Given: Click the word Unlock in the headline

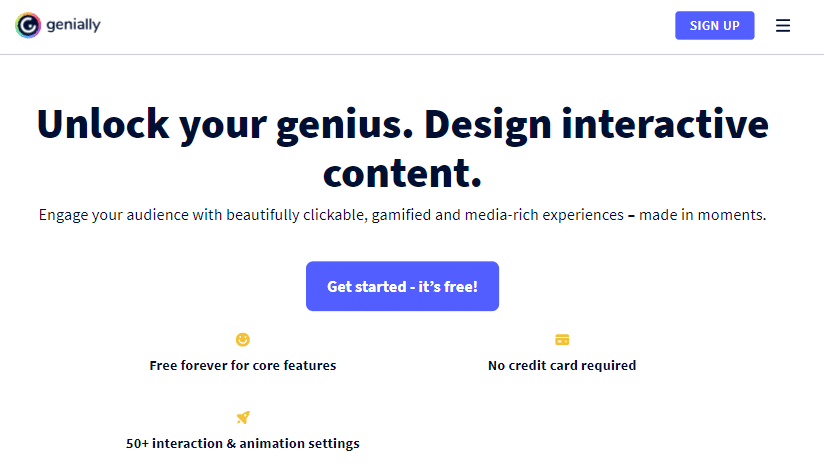Looking at the screenshot, I should tap(102, 125).
